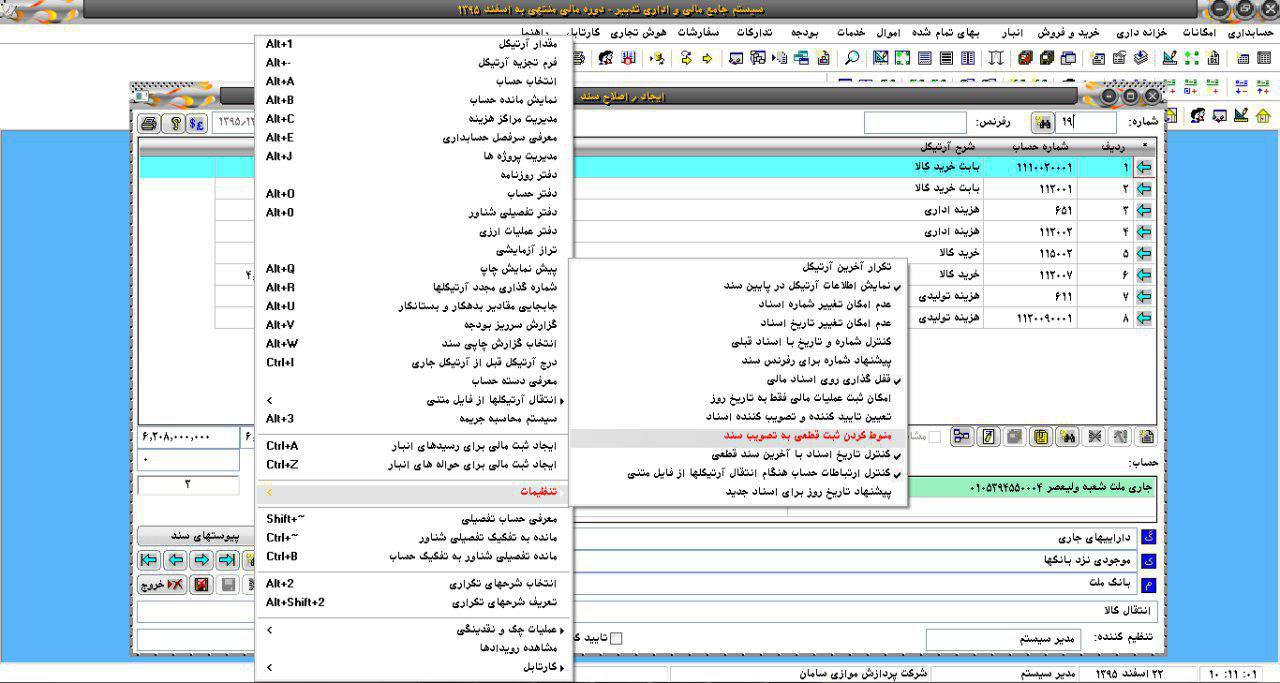
Task: Expand انتقال آرتیکلها از فایل متنی submenu
Action: click(x=413, y=400)
